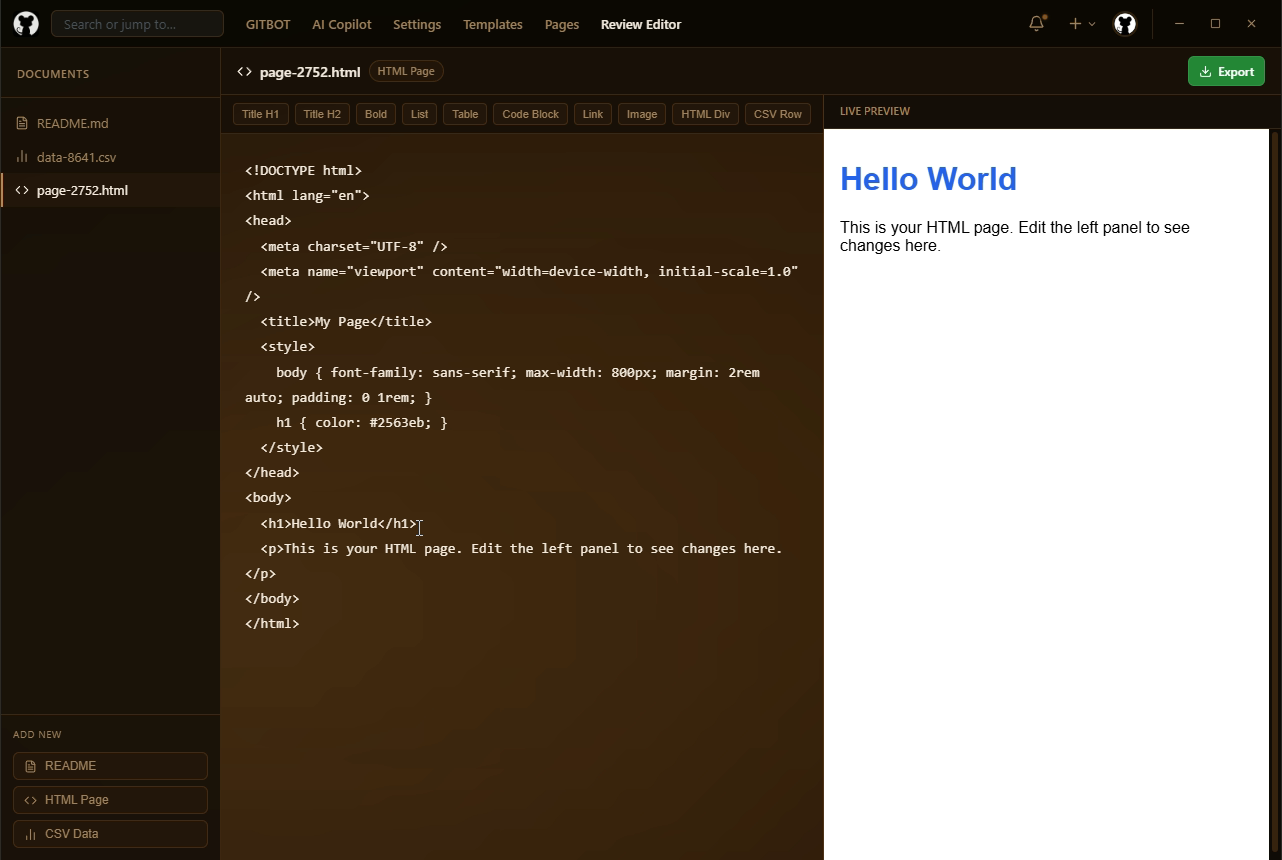The image size is (1282, 860).
Task: Toggle Bold formatting in the editor toolbar
Action: pyautogui.click(x=375, y=114)
